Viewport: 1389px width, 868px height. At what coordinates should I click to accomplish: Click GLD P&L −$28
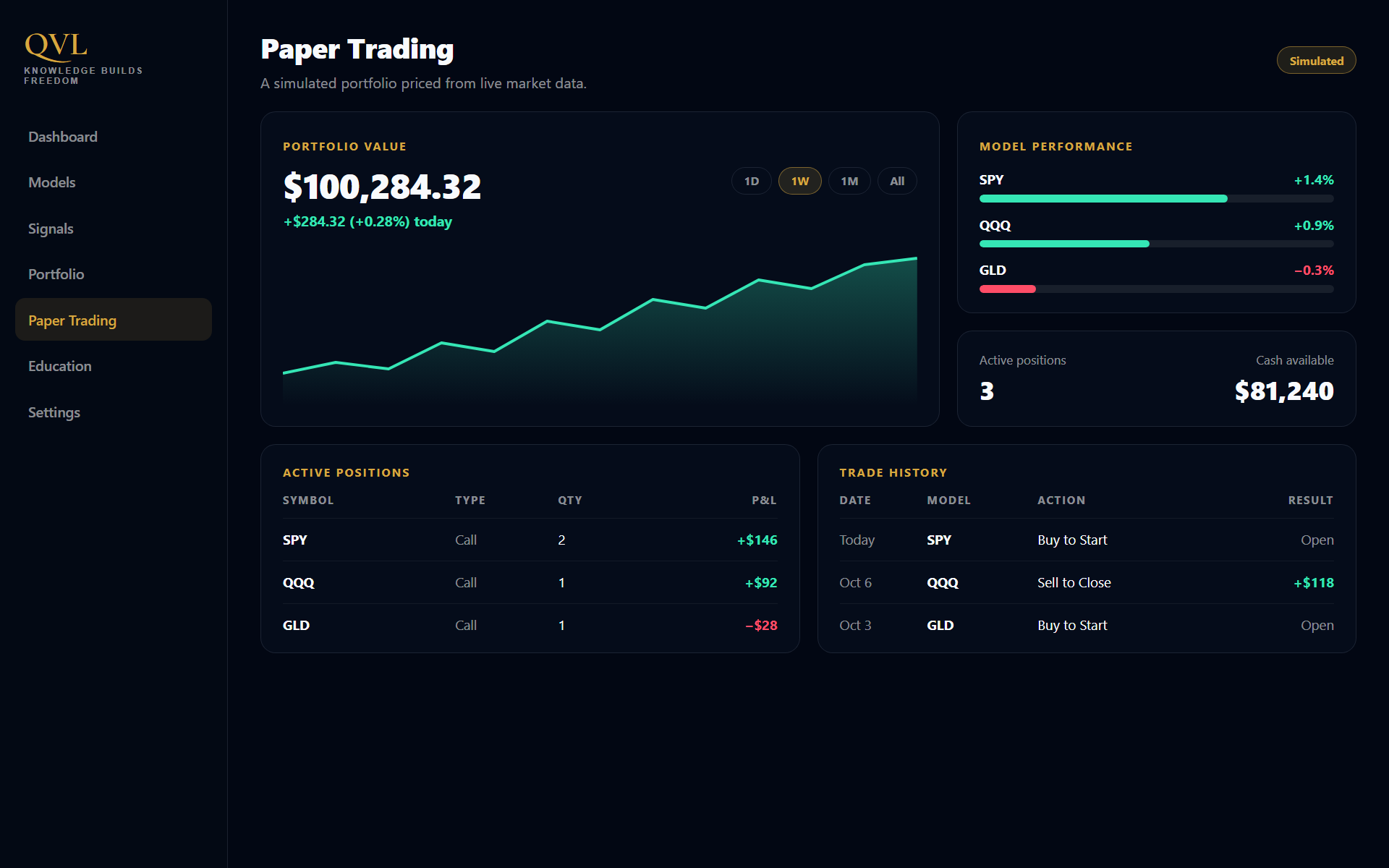[761, 625]
